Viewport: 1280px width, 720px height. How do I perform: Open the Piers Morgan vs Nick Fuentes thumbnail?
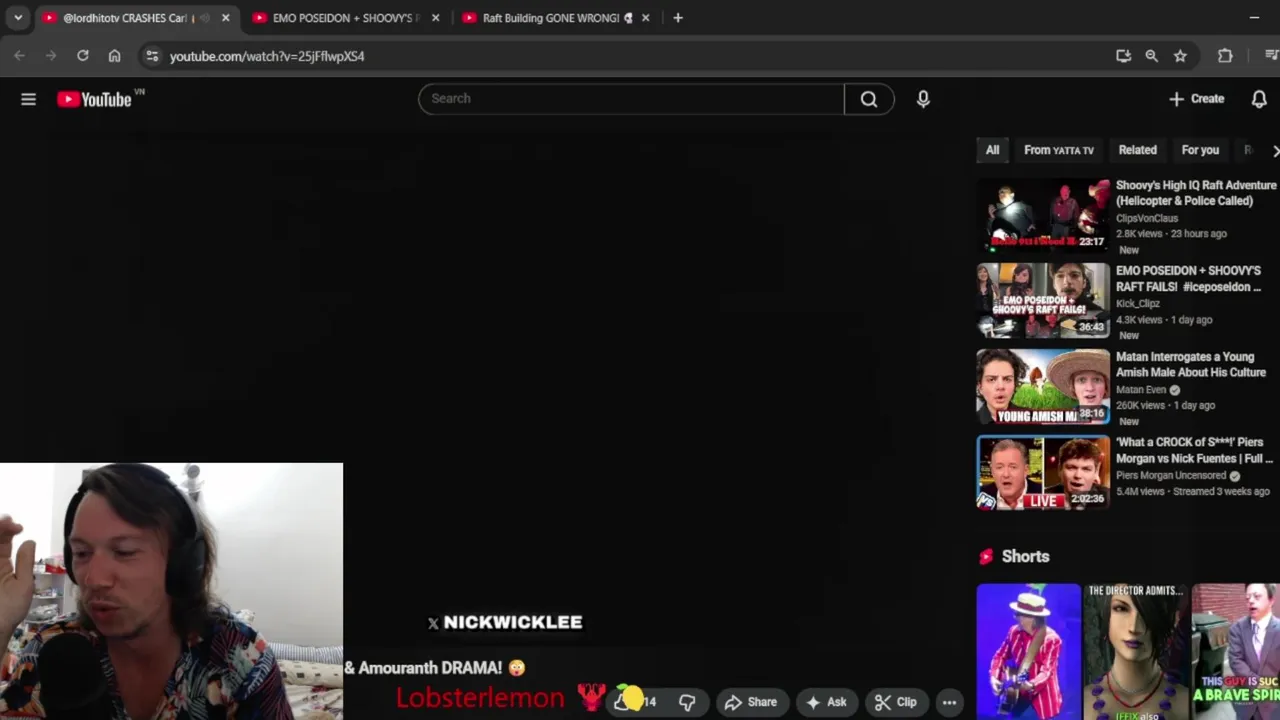[1043, 472]
